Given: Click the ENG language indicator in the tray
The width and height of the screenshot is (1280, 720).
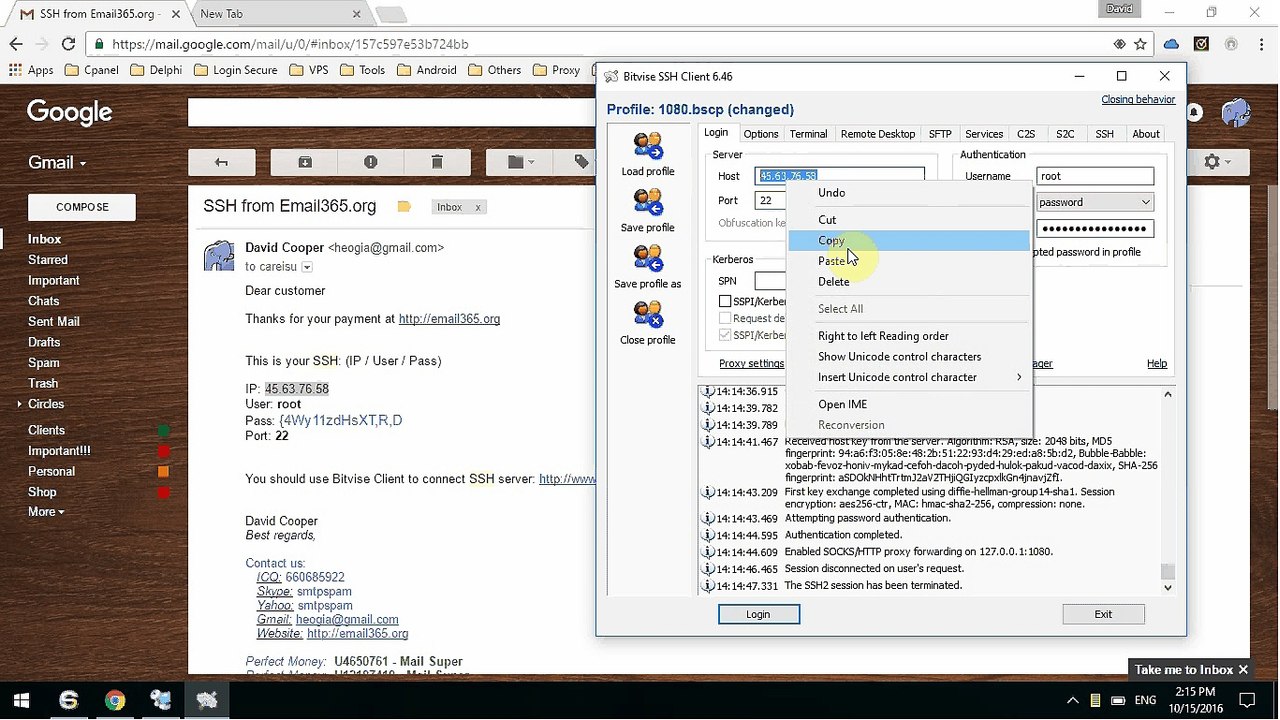Looking at the screenshot, I should pos(1145,700).
